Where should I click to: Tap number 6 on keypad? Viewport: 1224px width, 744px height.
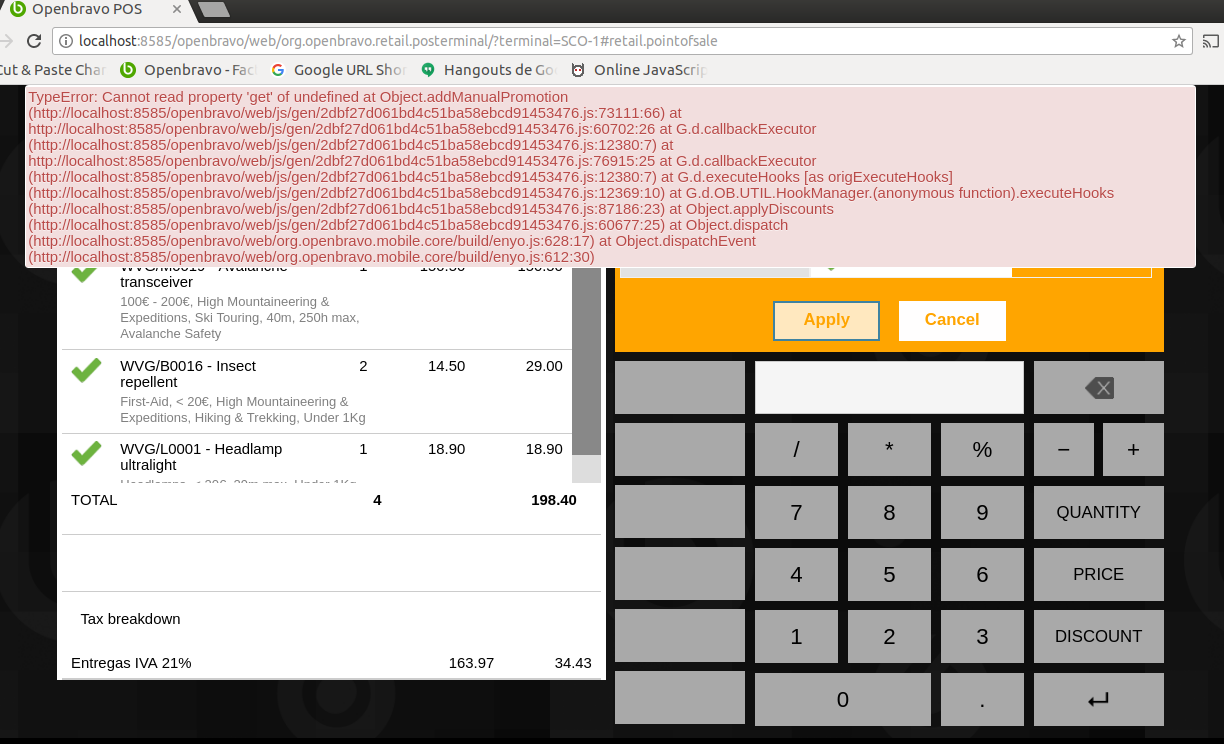click(982, 574)
